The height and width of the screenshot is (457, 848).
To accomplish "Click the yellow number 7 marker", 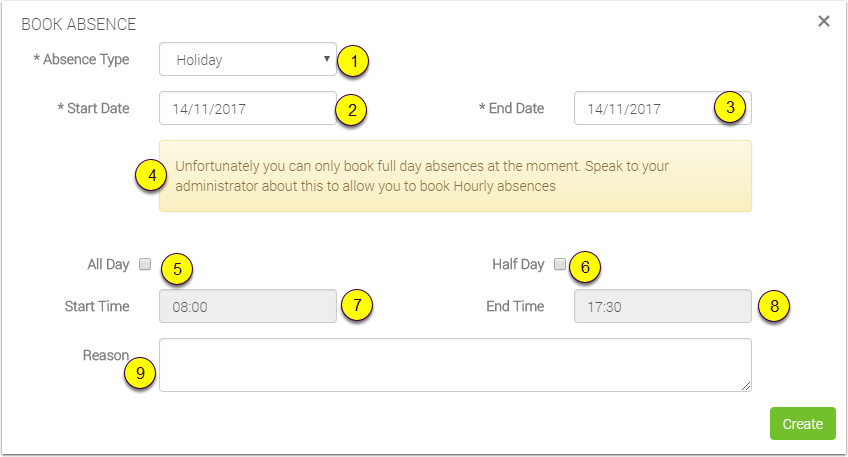I will tap(356, 305).
